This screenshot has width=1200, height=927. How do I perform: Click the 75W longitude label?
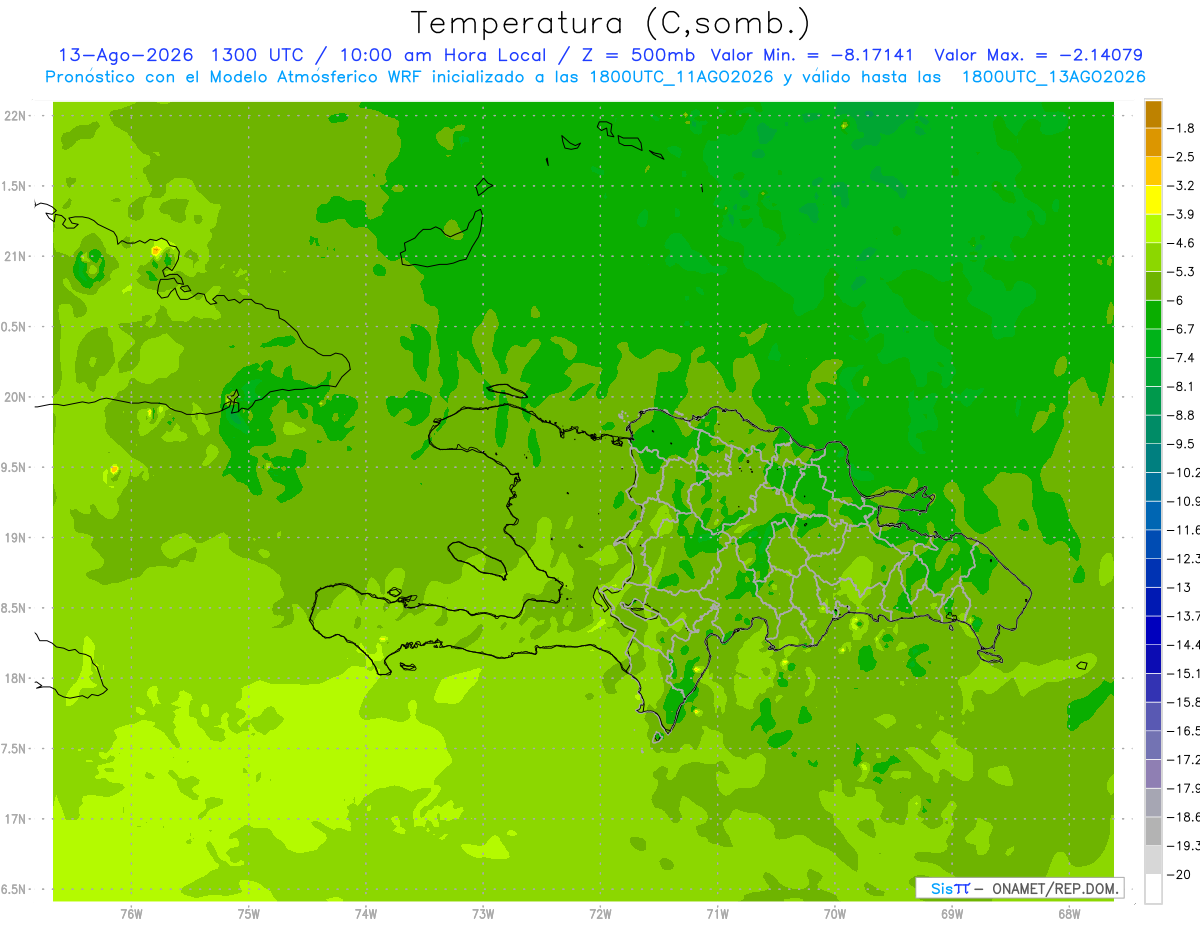249,913
